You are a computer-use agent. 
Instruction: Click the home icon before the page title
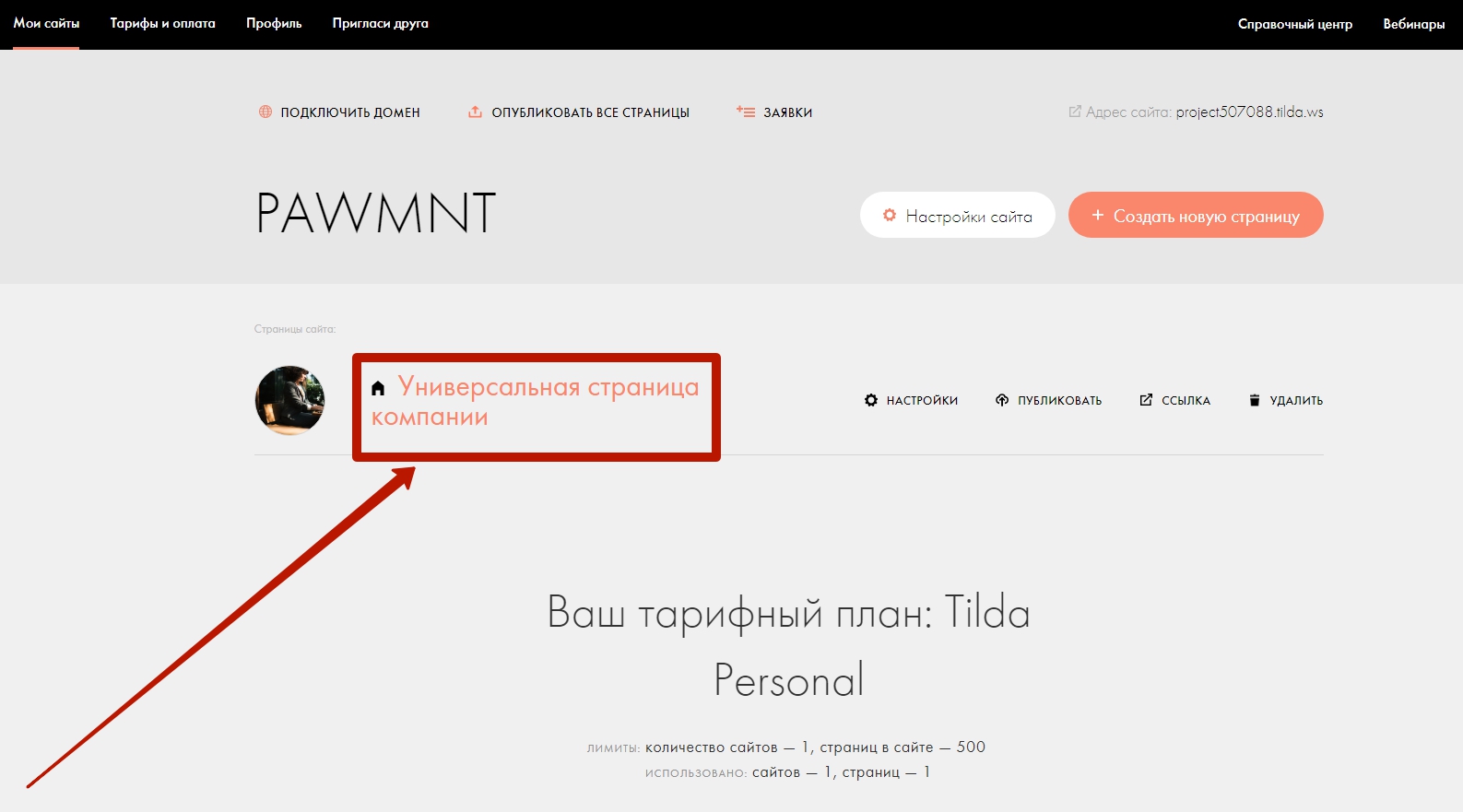pos(378,388)
